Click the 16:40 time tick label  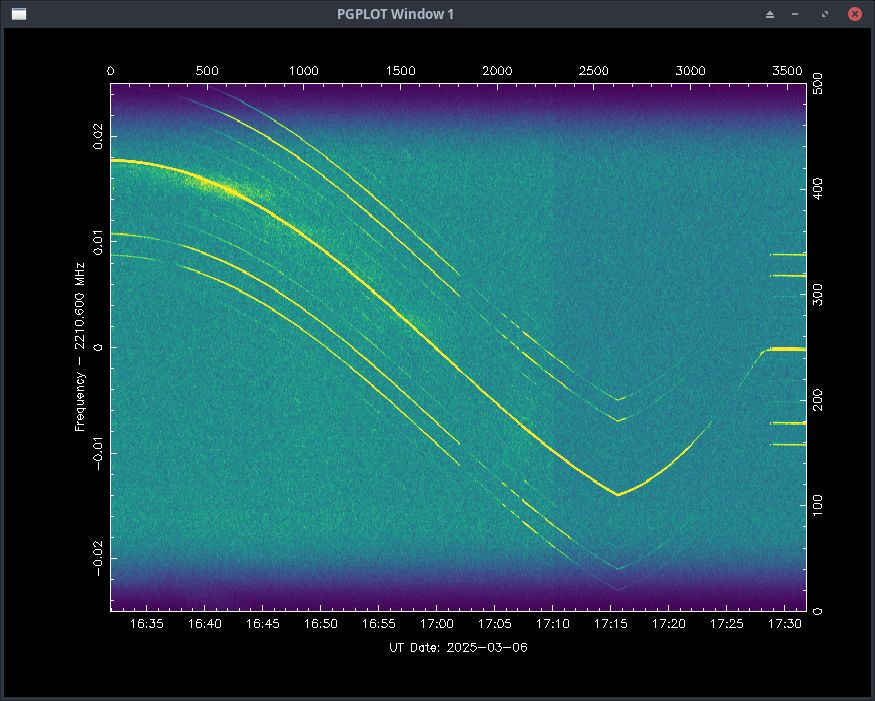pos(205,624)
